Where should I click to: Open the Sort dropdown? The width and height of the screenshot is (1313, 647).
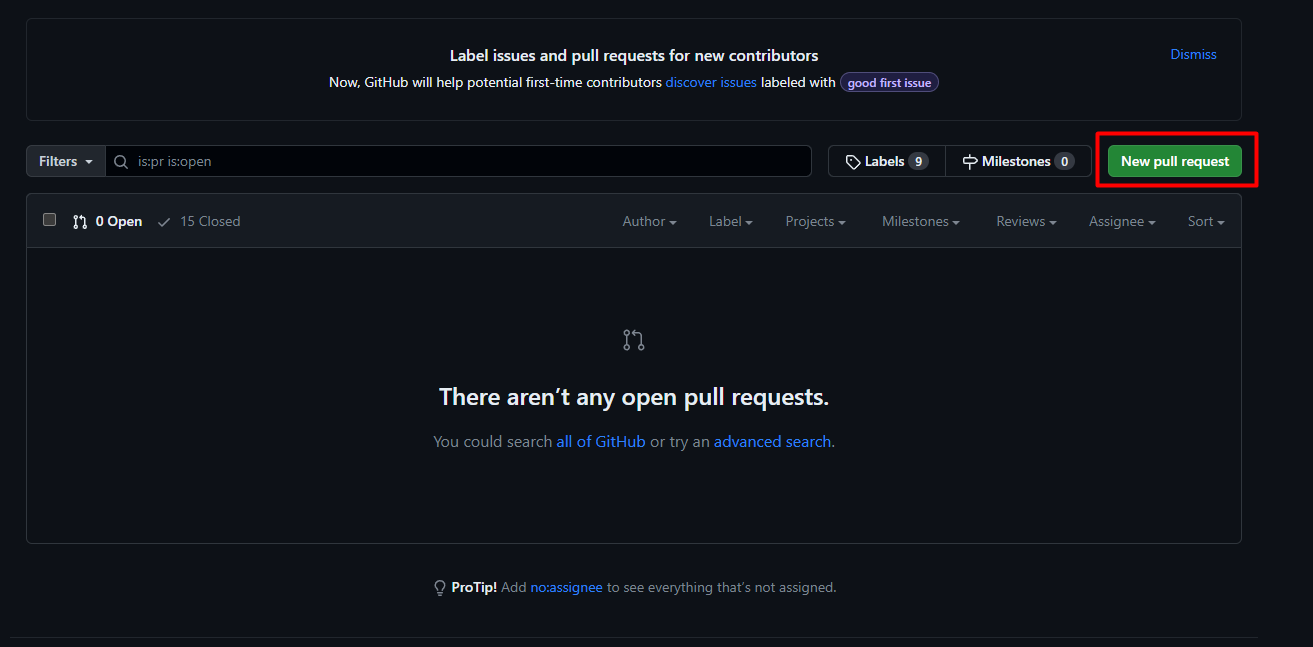click(x=1205, y=222)
